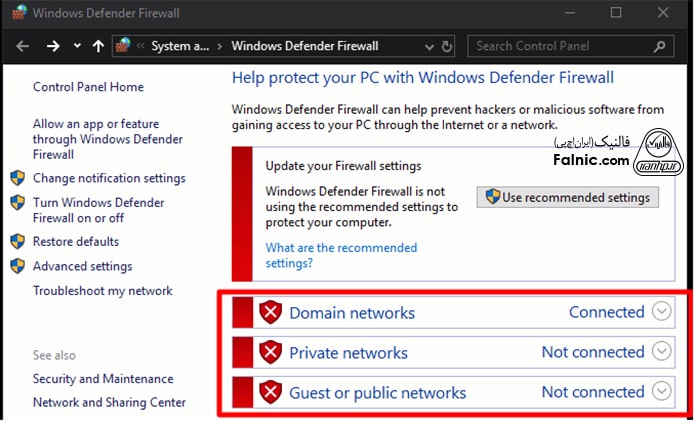Click Use recommended settings button
The width and height of the screenshot is (694, 423).
click(568, 197)
